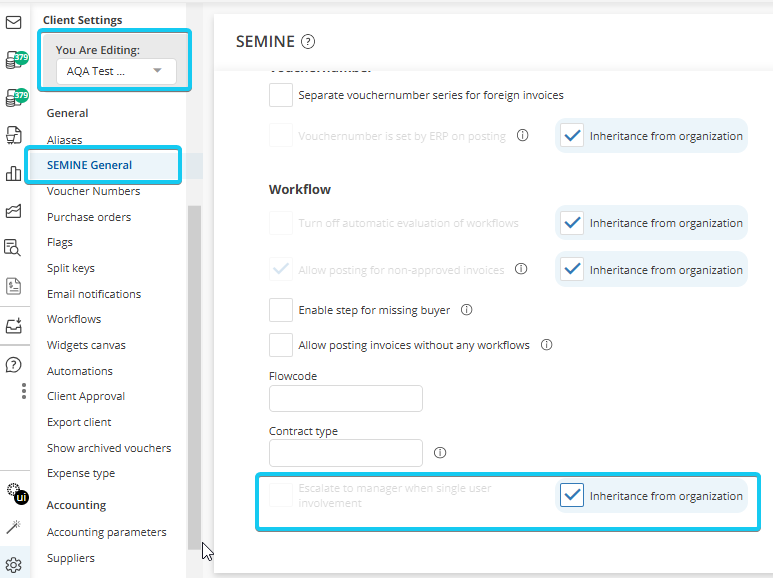Toggle inheritance for Vouchernumber set by ERP
Image resolution: width=773 pixels, height=578 pixels.
572,136
